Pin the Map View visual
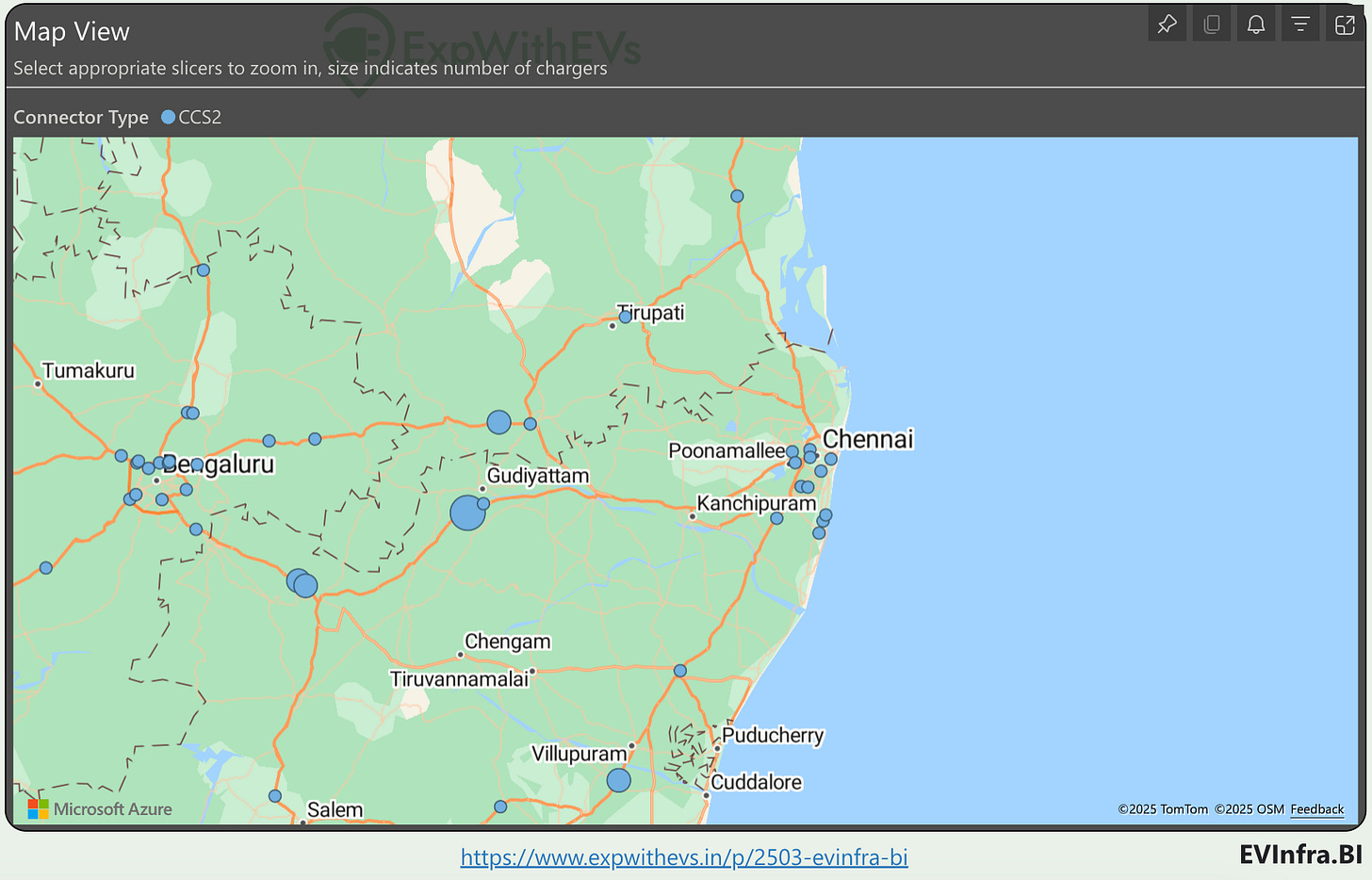 1167,24
